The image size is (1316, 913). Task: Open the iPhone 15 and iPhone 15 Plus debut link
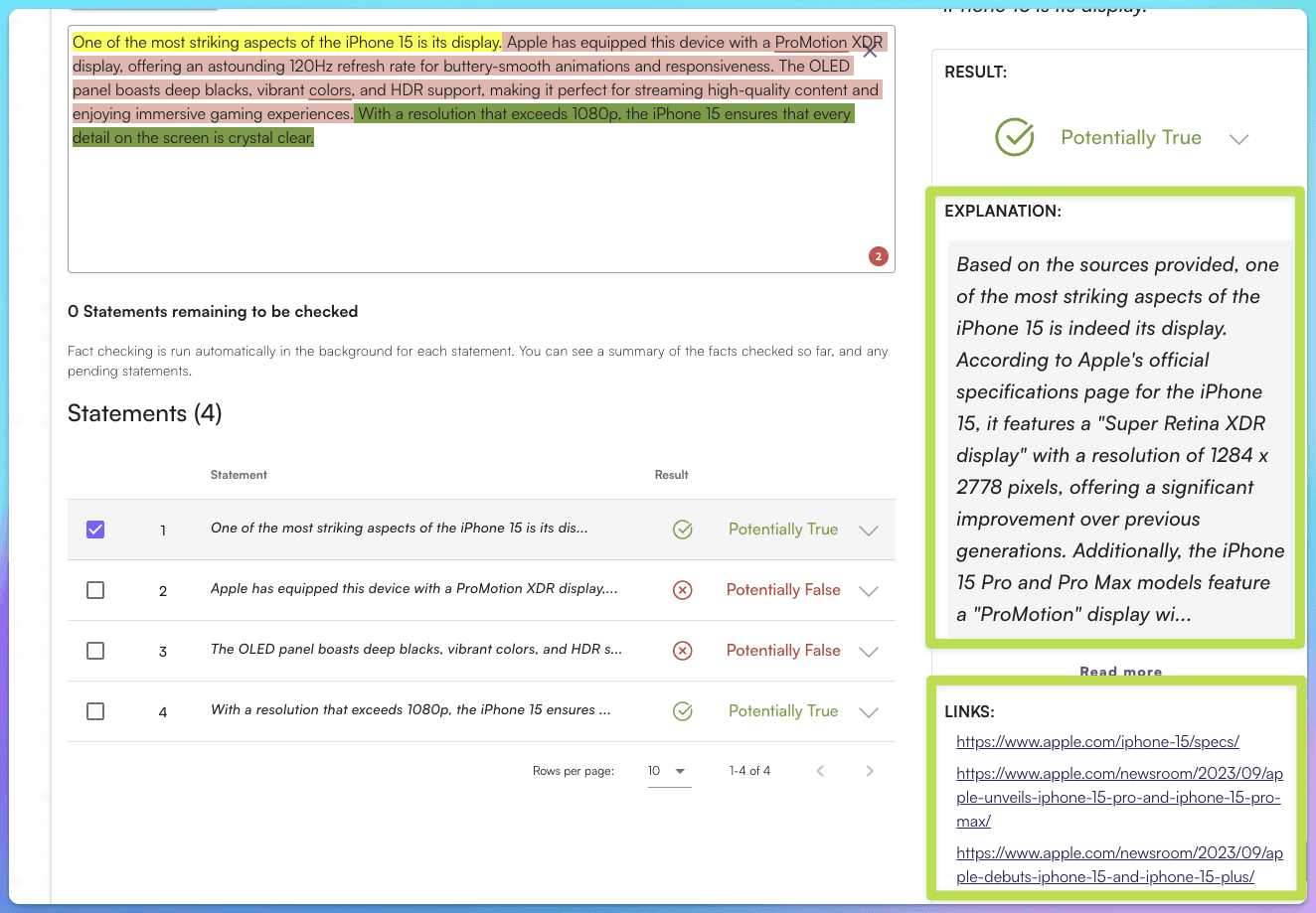click(1119, 864)
